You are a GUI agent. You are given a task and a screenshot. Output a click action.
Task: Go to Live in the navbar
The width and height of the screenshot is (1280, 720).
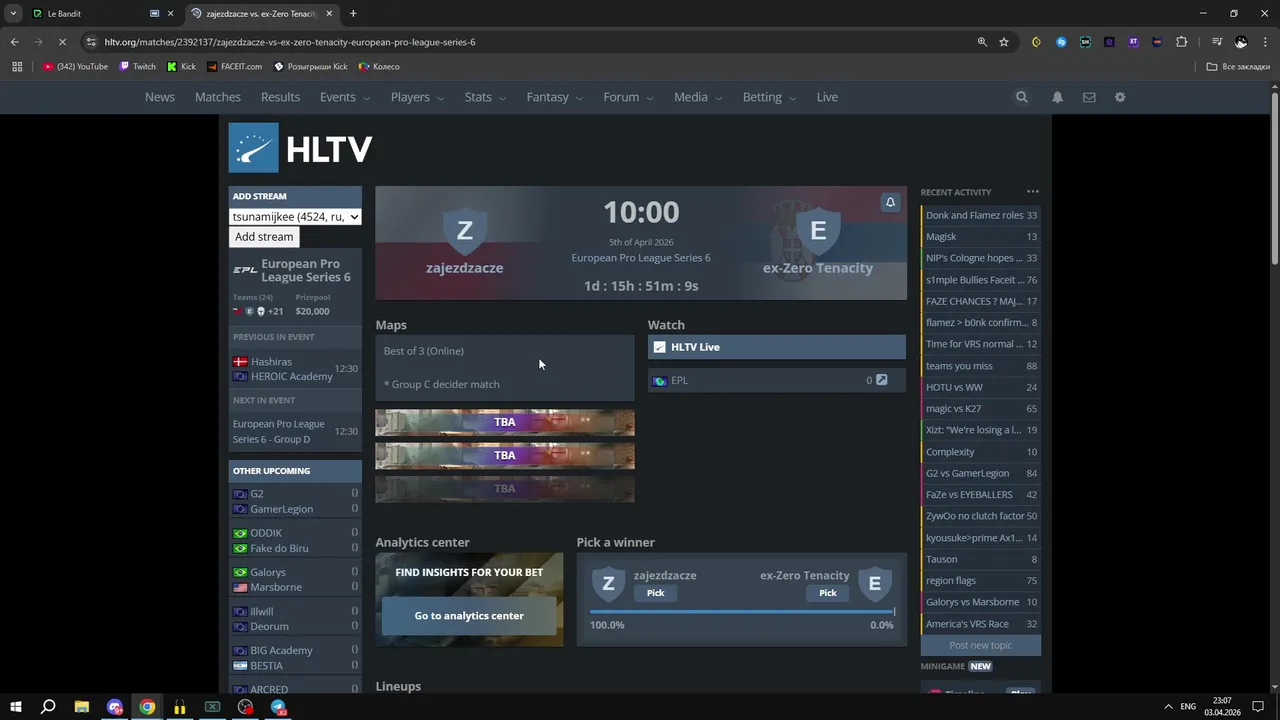click(x=827, y=97)
